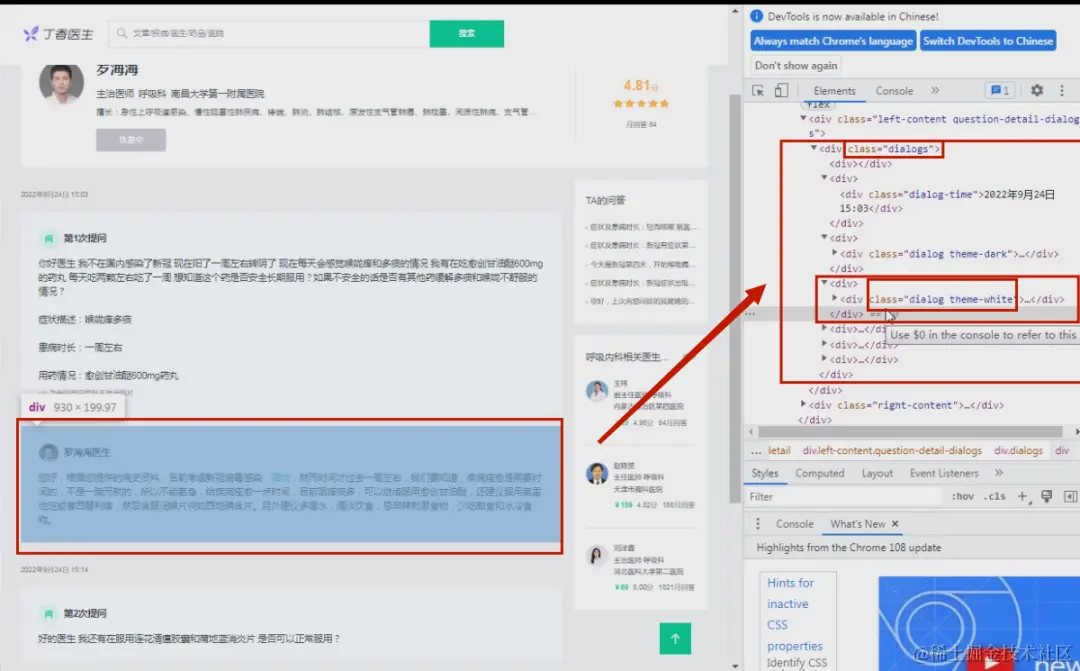Switch to the Elements tab
The width and height of the screenshot is (1080, 671).
(x=834, y=90)
